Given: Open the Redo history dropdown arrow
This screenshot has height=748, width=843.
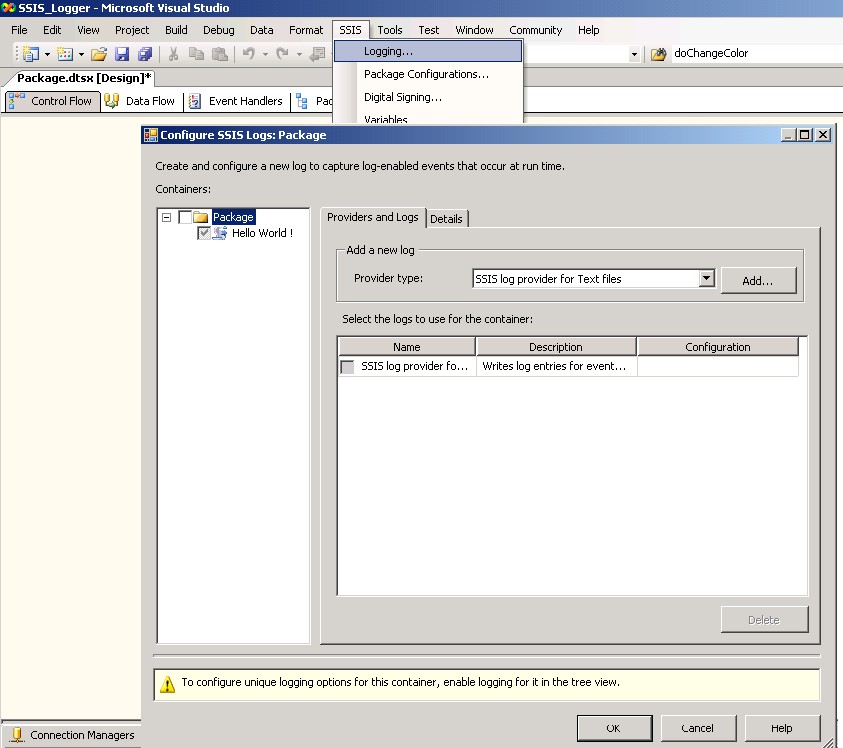Looking at the screenshot, I should [x=299, y=54].
